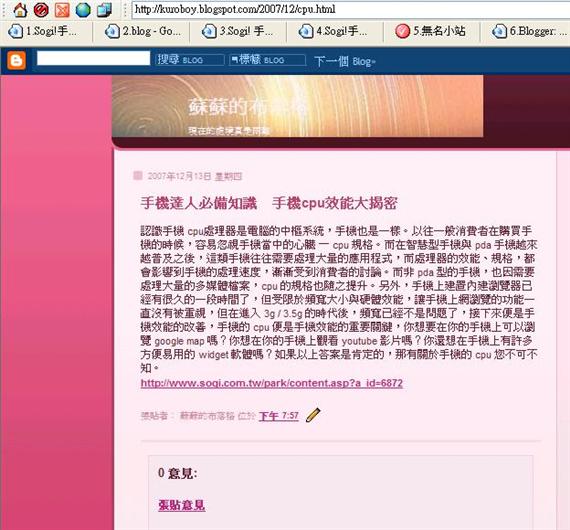Open the sogi.com.tw content link
The width and height of the screenshot is (570, 530).
pos(272,383)
